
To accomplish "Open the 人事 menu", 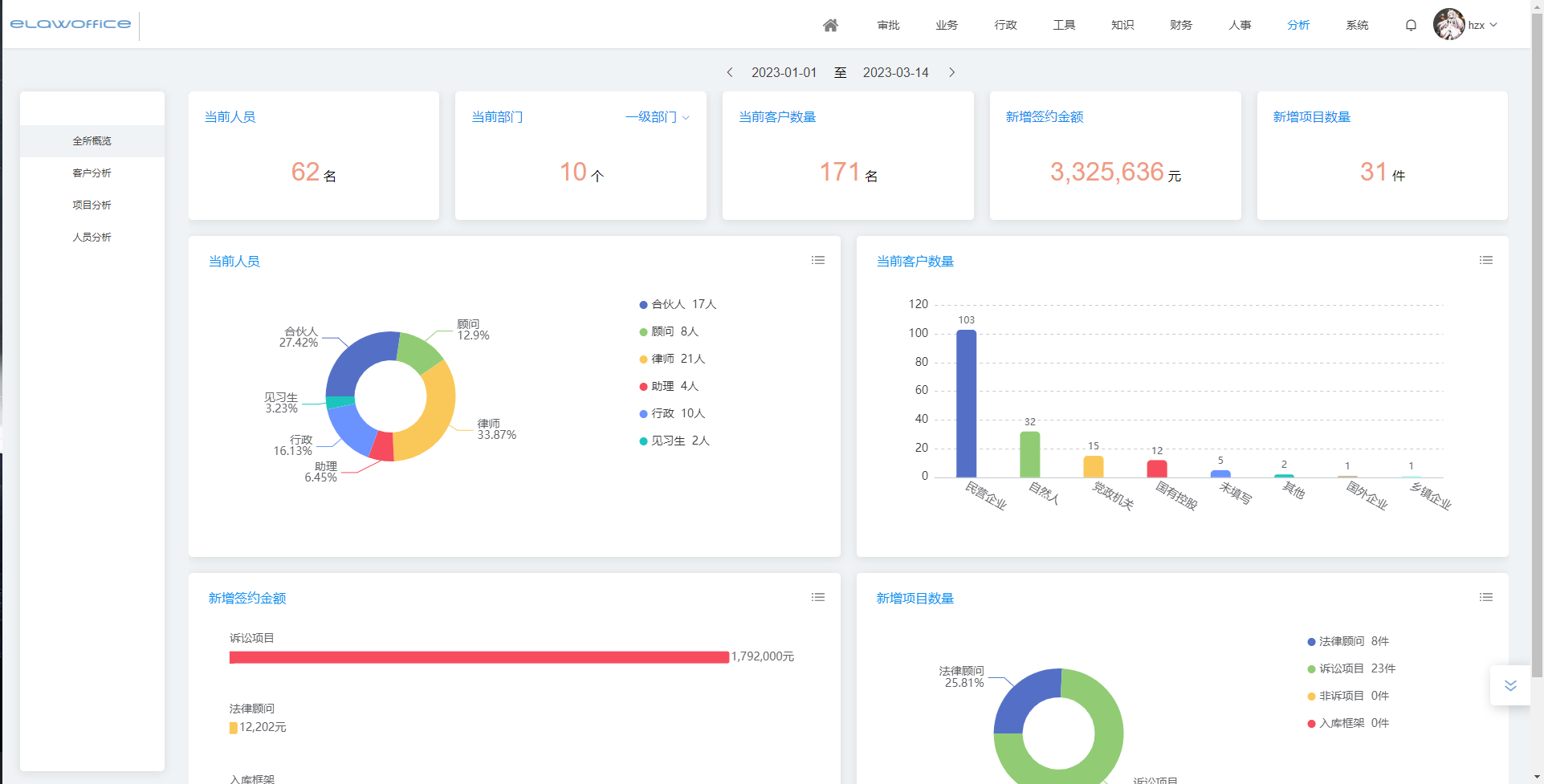I will 1240,25.
